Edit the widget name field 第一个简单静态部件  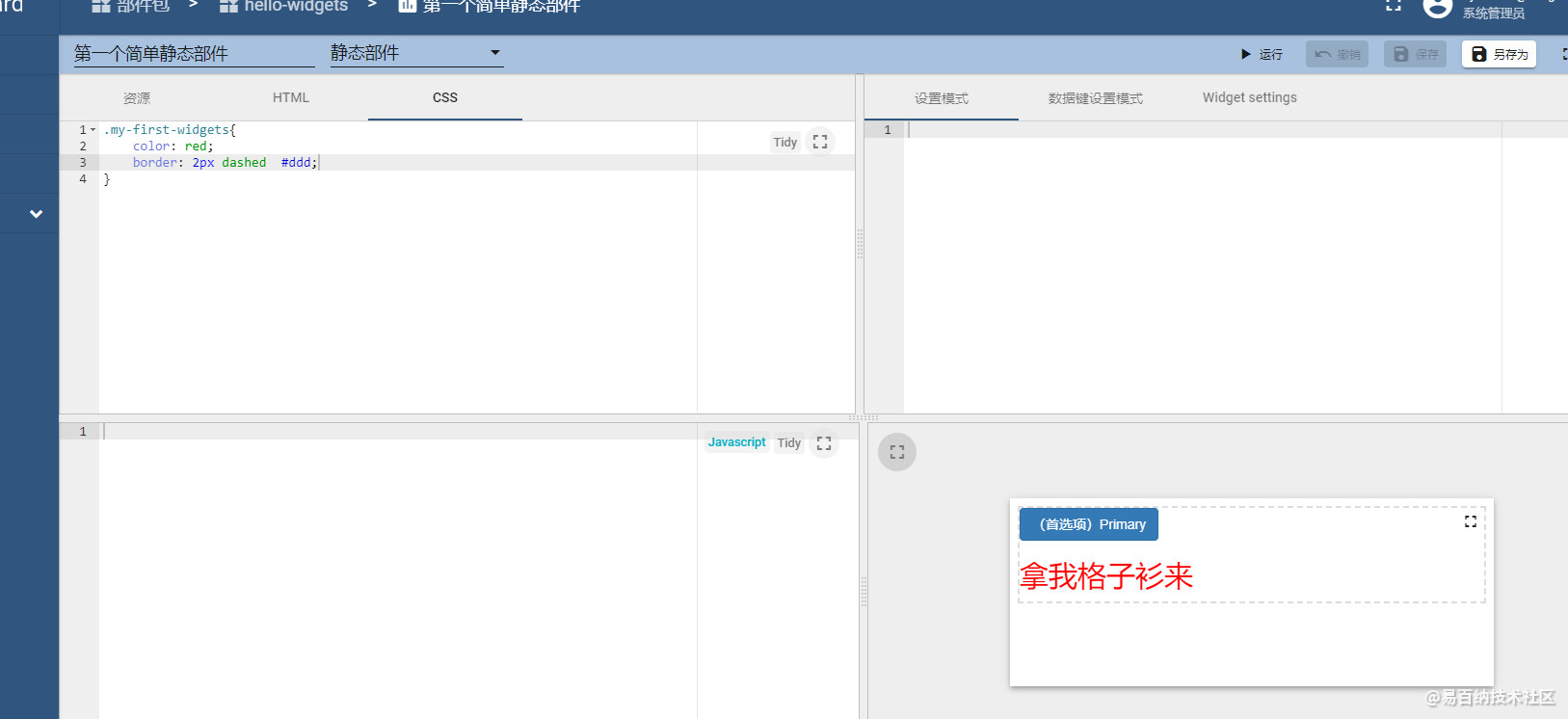point(194,54)
